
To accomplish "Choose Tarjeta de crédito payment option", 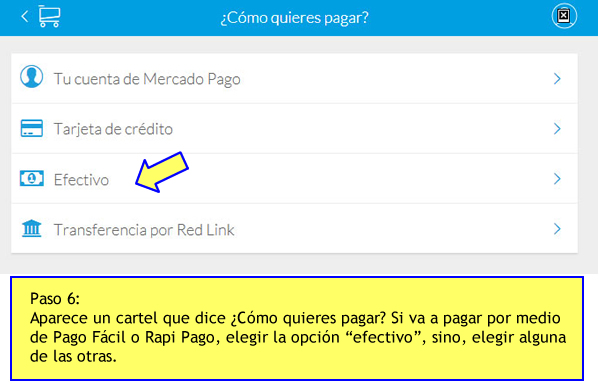I will 294,129.
